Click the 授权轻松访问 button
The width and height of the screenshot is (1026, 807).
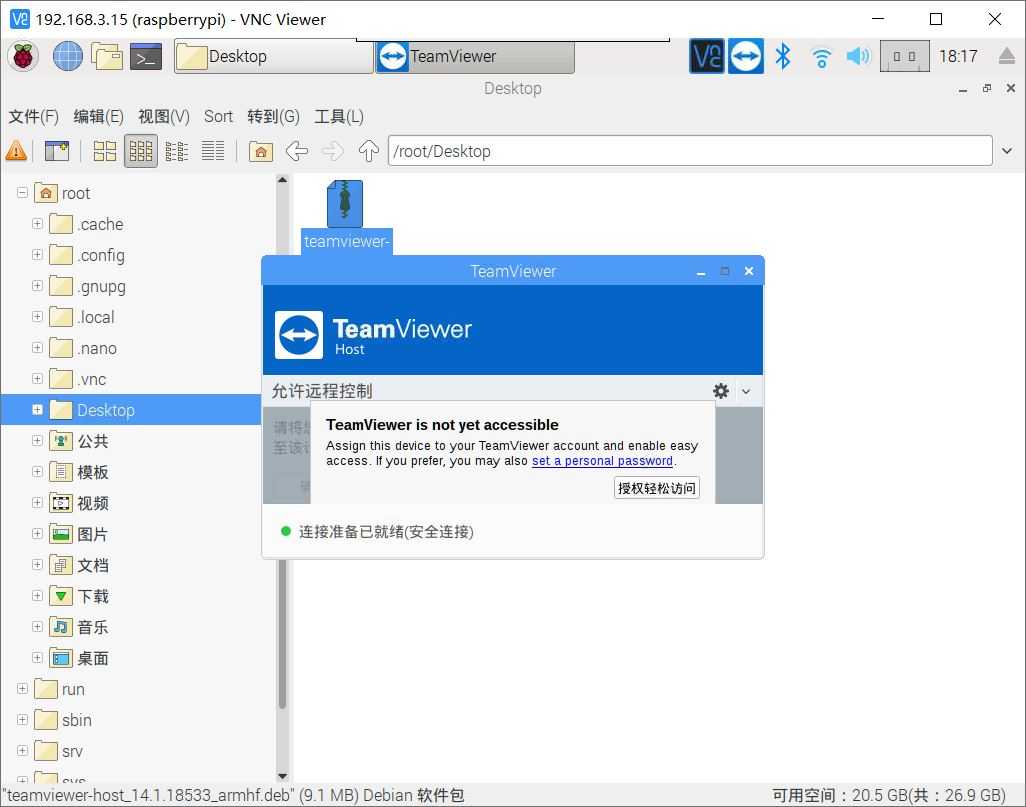tap(657, 488)
